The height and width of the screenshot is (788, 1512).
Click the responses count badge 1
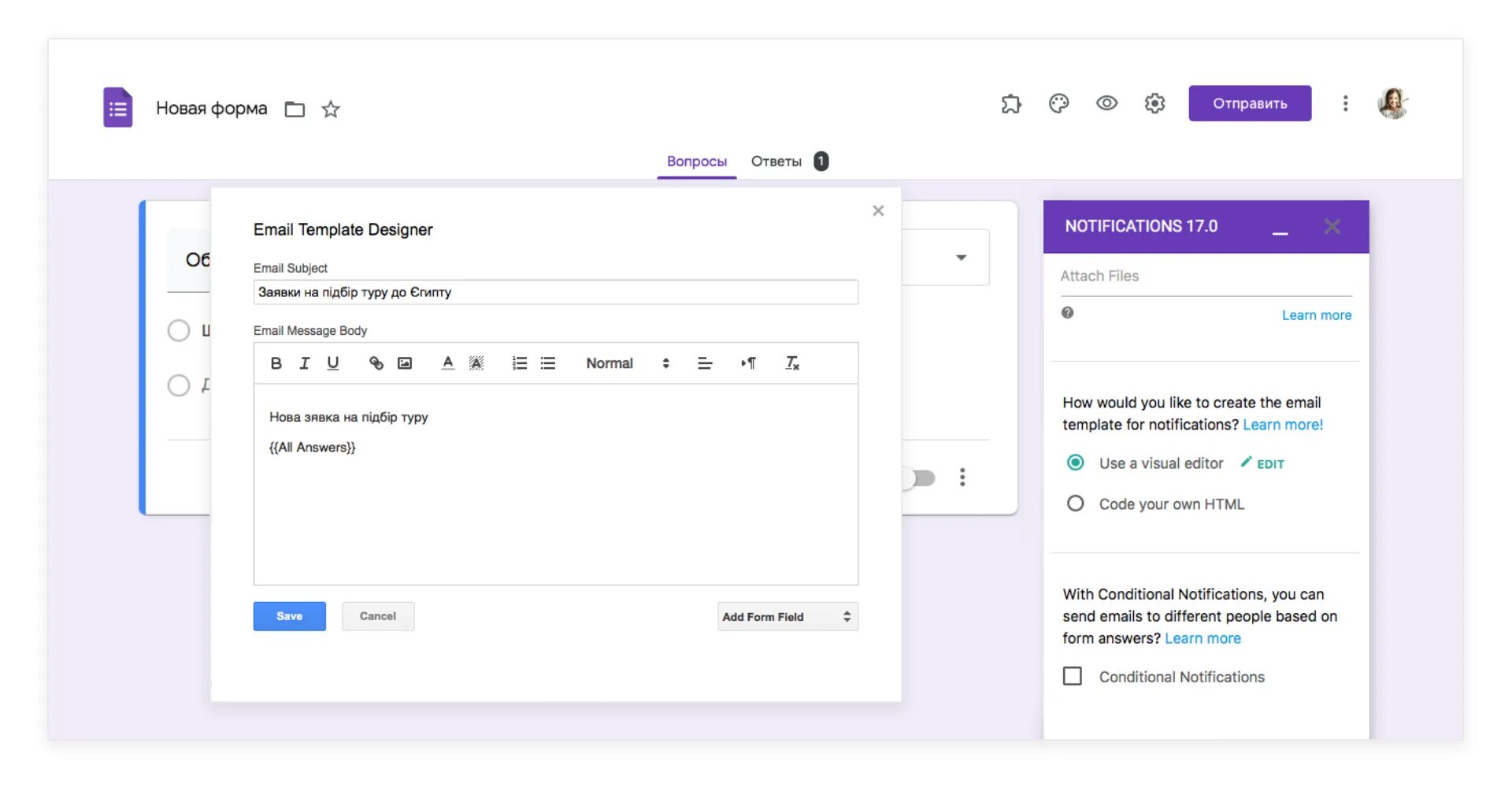click(821, 162)
